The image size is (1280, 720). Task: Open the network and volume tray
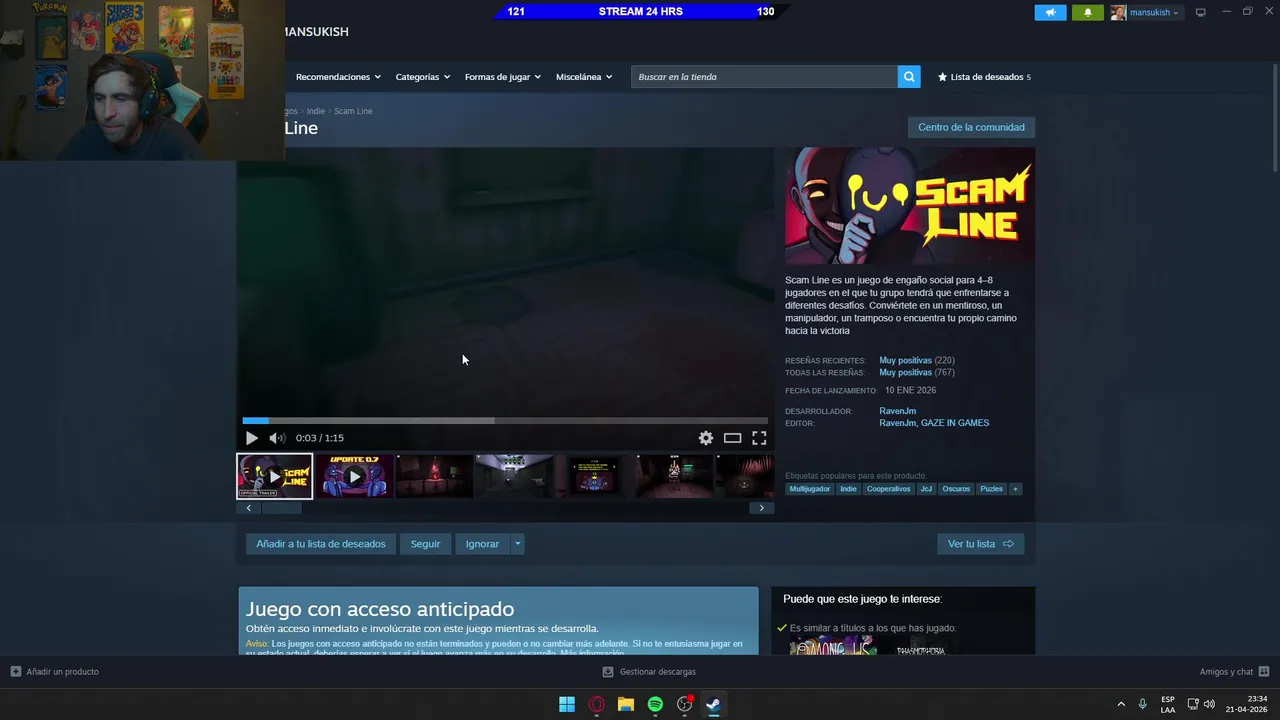(1200, 704)
